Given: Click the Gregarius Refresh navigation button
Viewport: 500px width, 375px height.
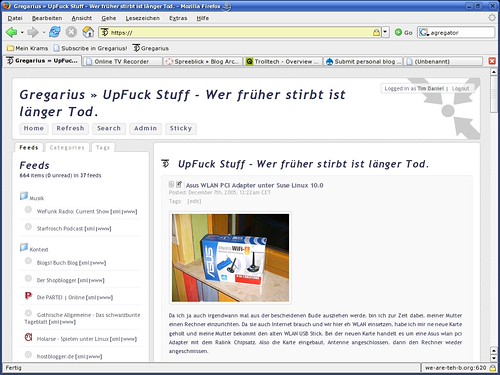Looking at the screenshot, I should (70, 128).
